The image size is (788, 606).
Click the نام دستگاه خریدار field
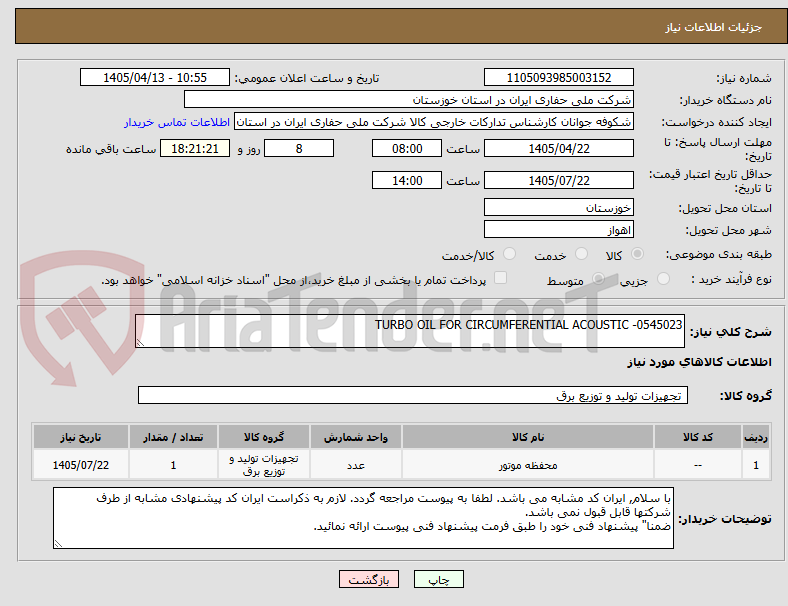409,99
